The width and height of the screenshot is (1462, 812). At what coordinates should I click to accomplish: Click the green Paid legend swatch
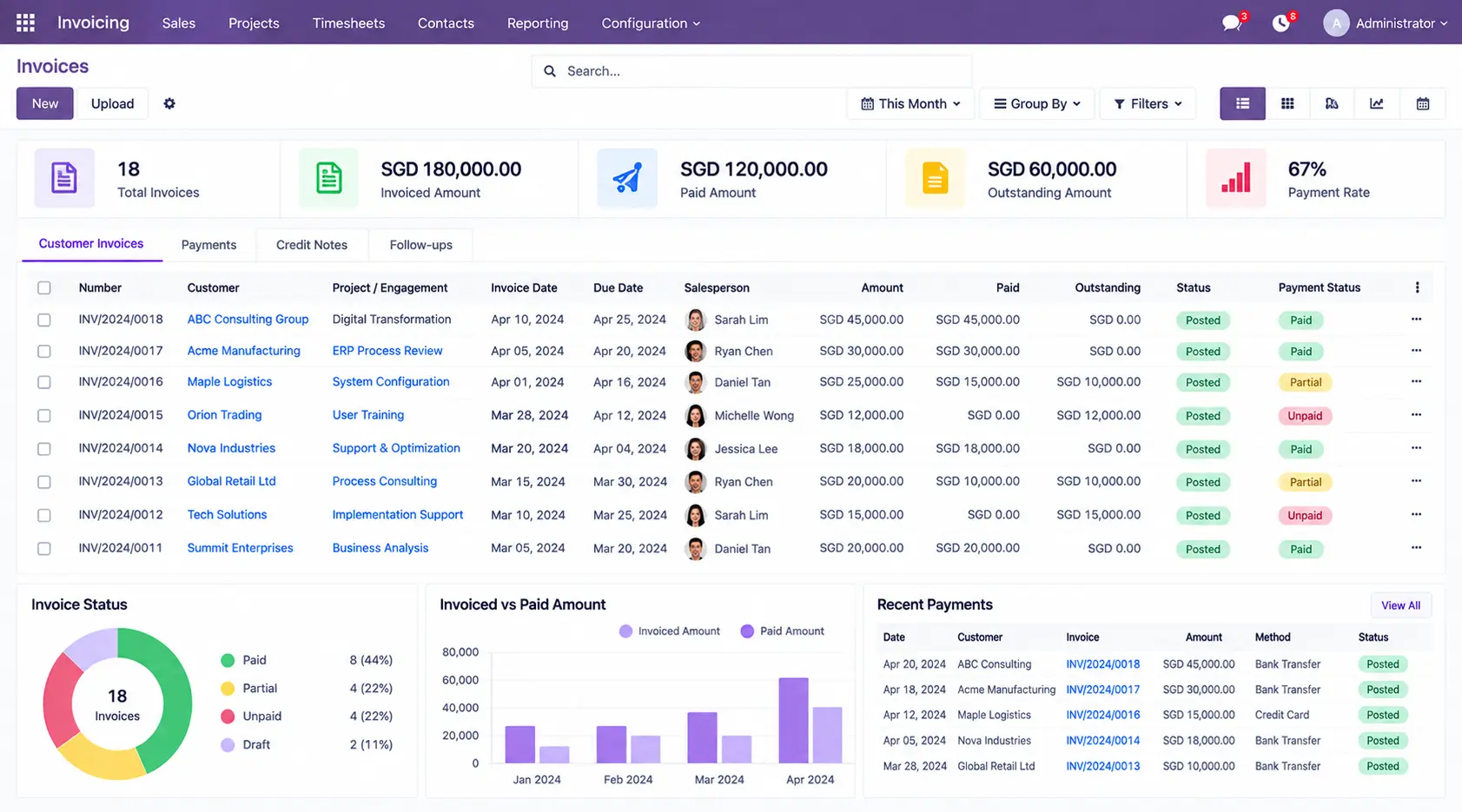point(228,660)
